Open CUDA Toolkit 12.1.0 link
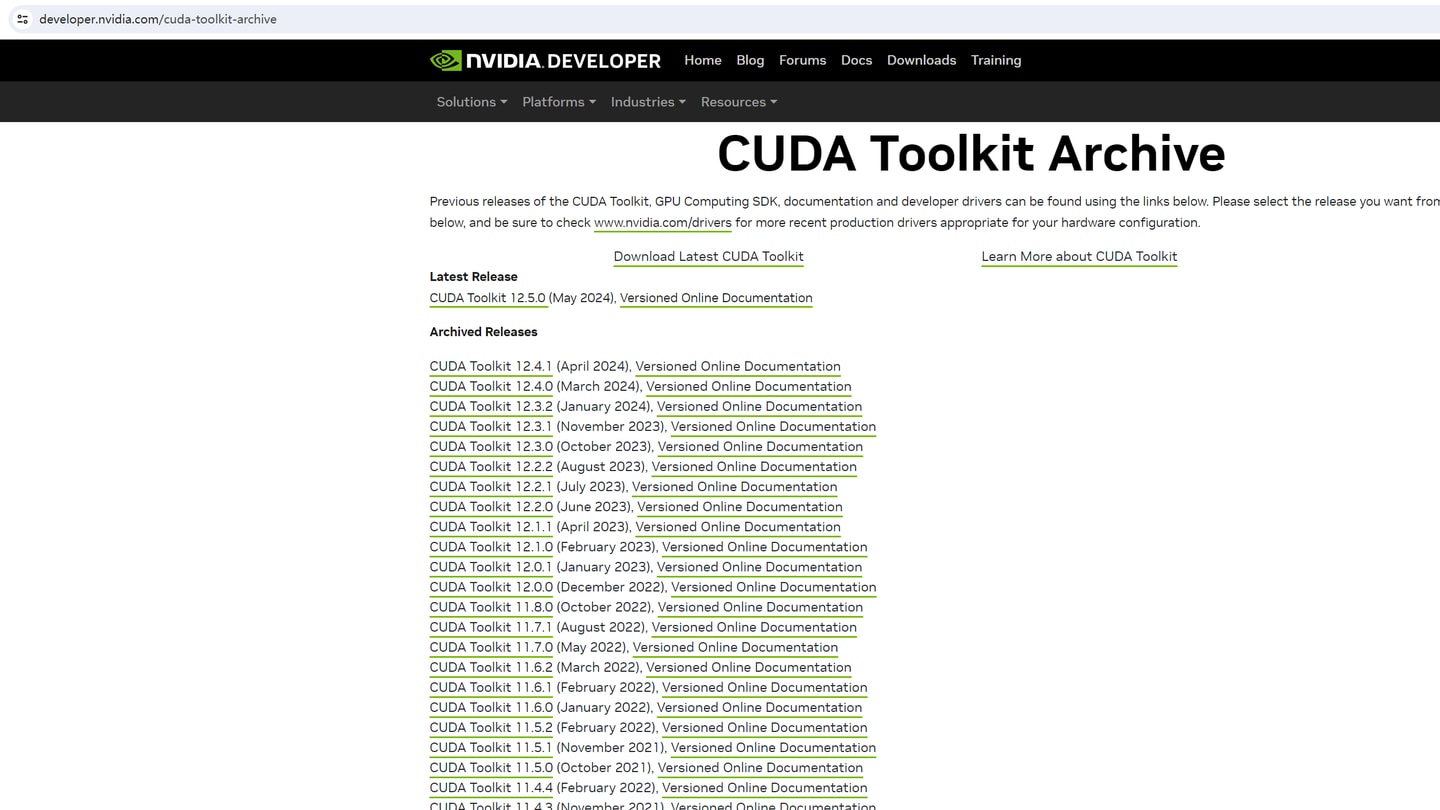 coord(491,546)
